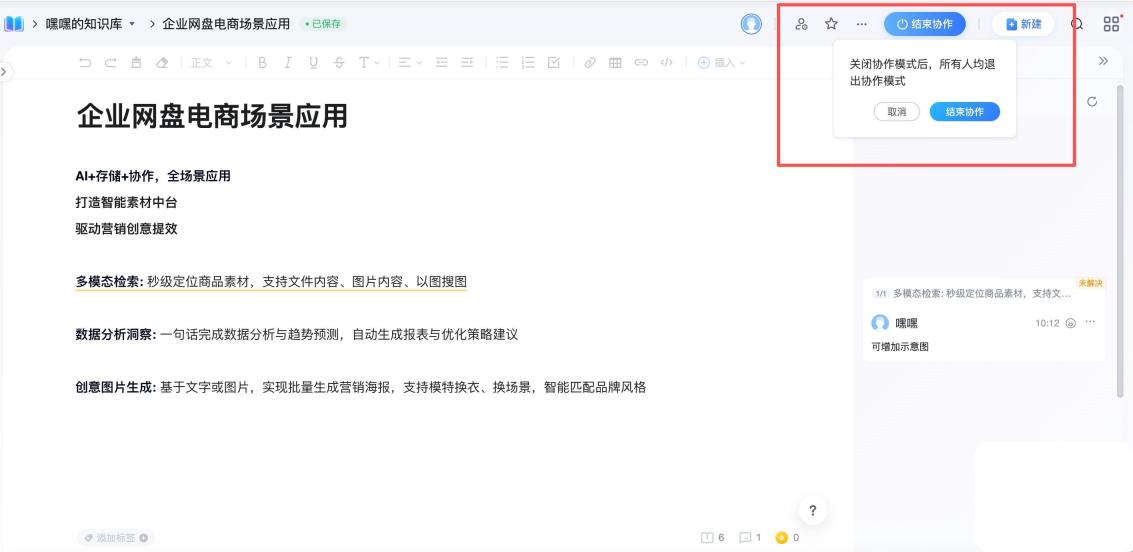Click the user avatar in the header
The height and width of the screenshot is (552, 1133).
[x=751, y=24]
